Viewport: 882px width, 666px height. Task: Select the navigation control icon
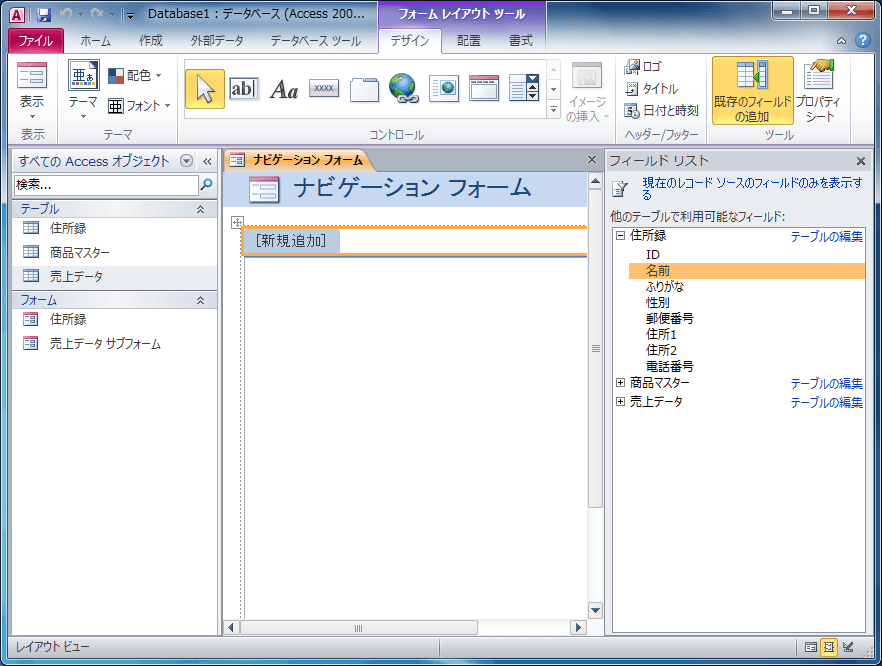(484, 88)
